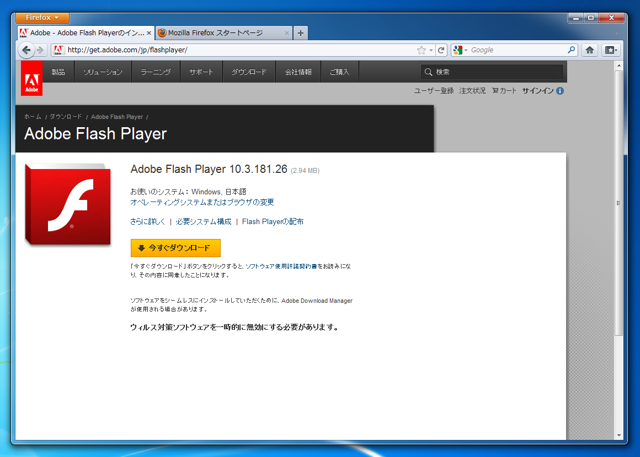Click the blue info icon beside サインイン
The image size is (640, 457).
tap(560, 91)
